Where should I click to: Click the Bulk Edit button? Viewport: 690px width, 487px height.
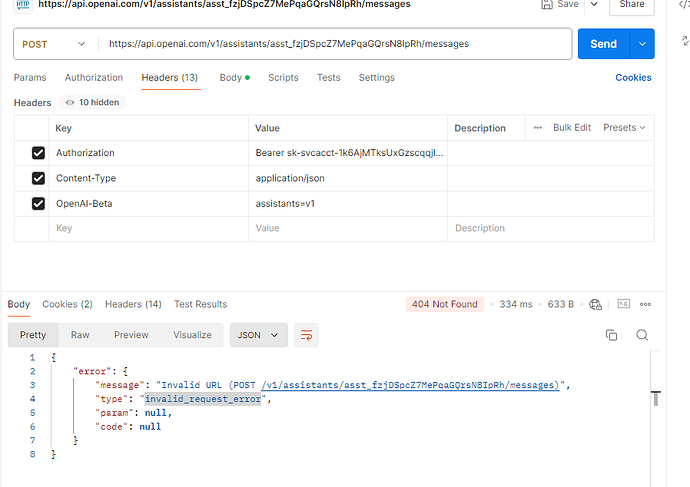tap(572, 128)
